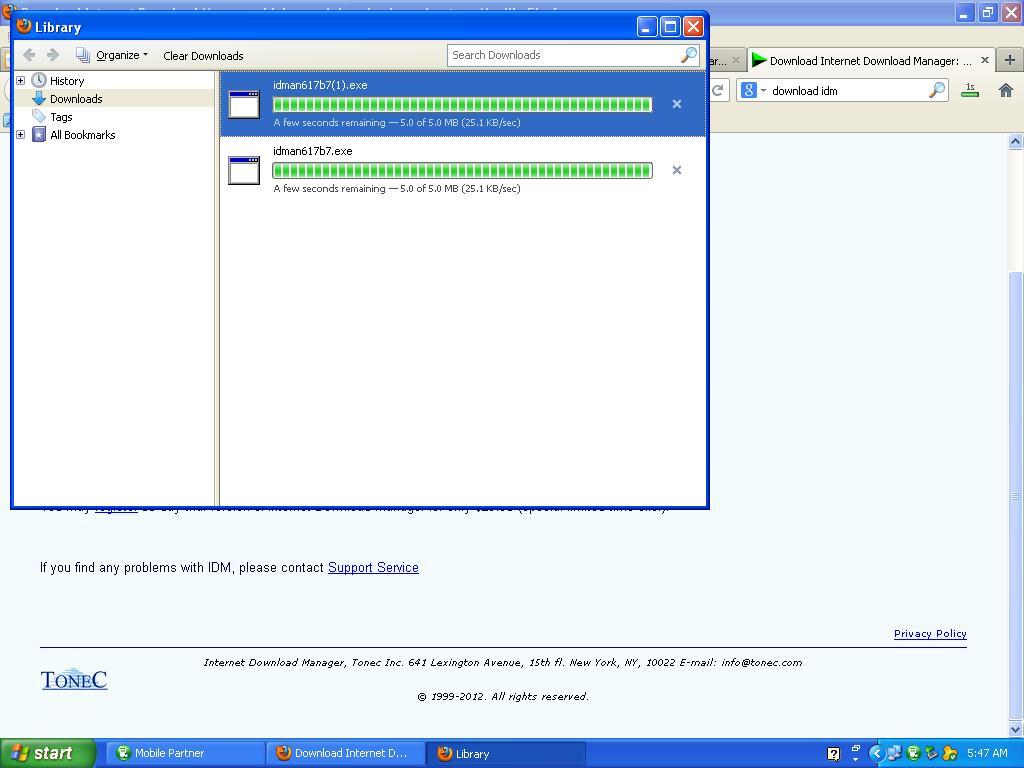Click the Downloads blue arrow icon
The height and width of the screenshot is (768, 1024).
(39, 99)
